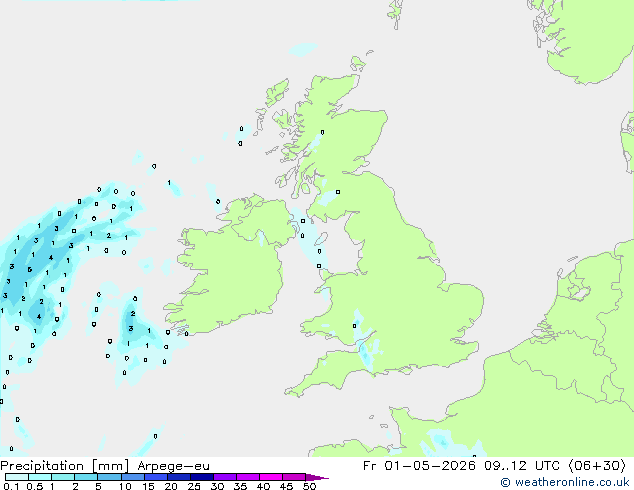Click the legend label "20"
This screenshot has width=634, height=490.
(171, 486)
